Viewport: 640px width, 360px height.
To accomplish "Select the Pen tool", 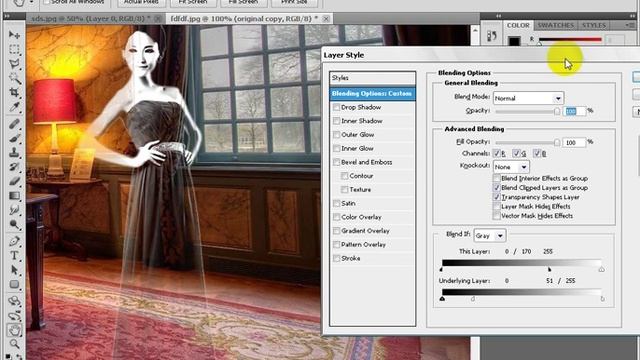I will click(14, 241).
